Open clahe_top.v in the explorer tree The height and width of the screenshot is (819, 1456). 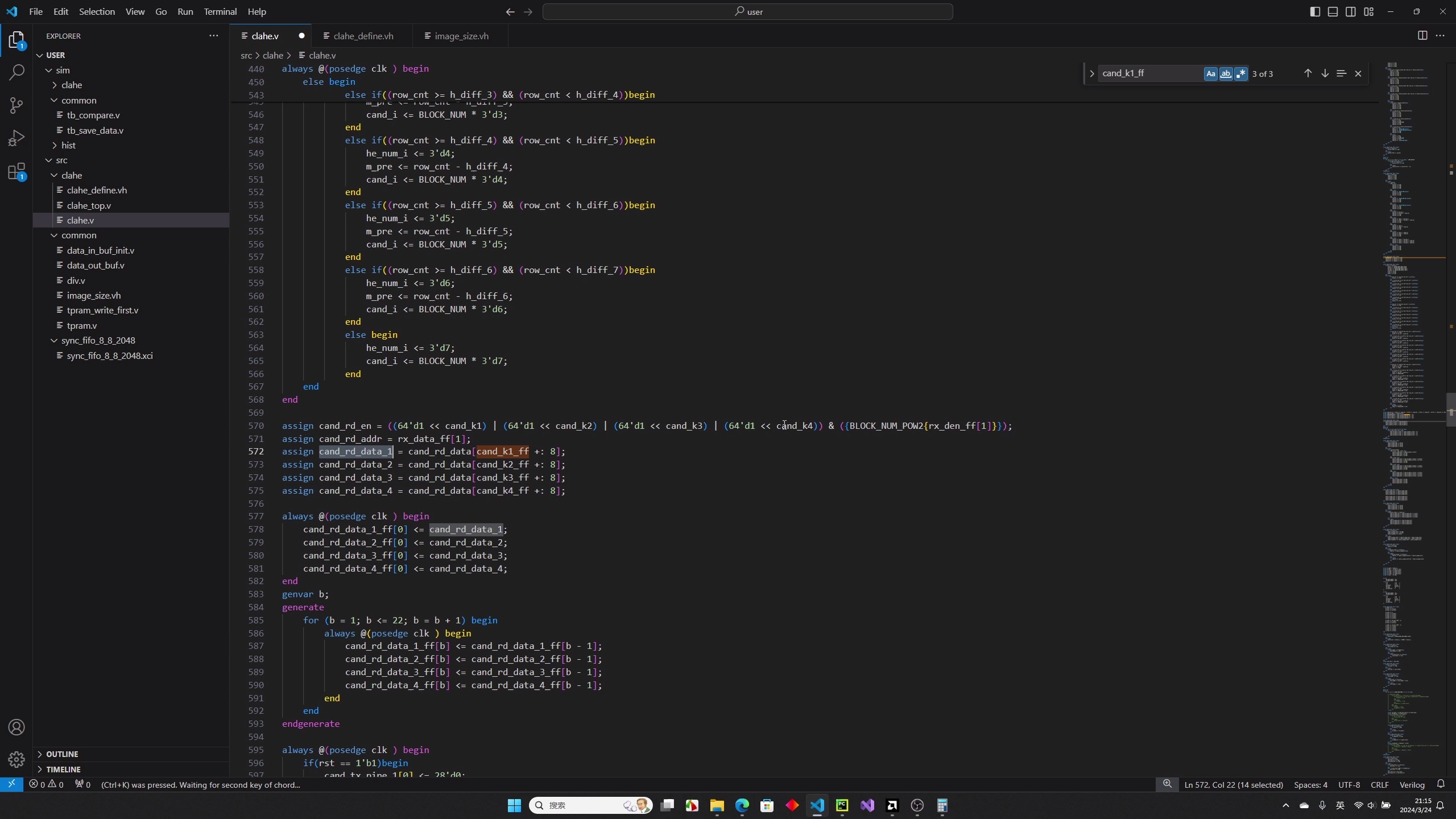coord(89,205)
